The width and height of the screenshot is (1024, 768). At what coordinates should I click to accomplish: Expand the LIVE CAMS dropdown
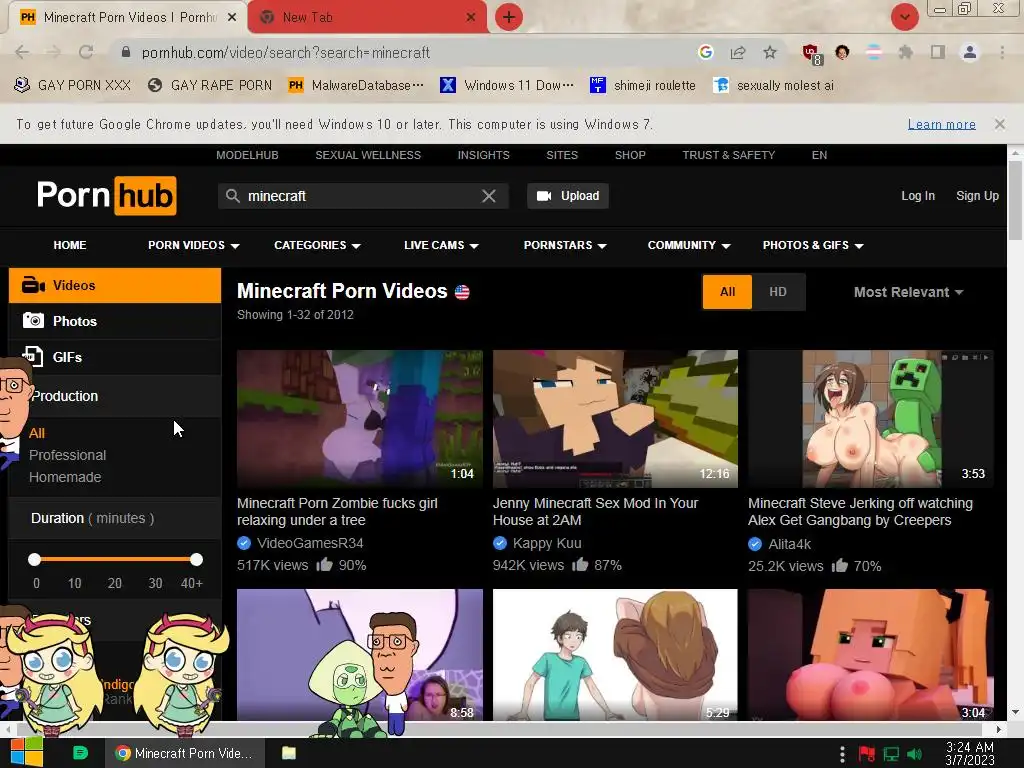(x=441, y=245)
